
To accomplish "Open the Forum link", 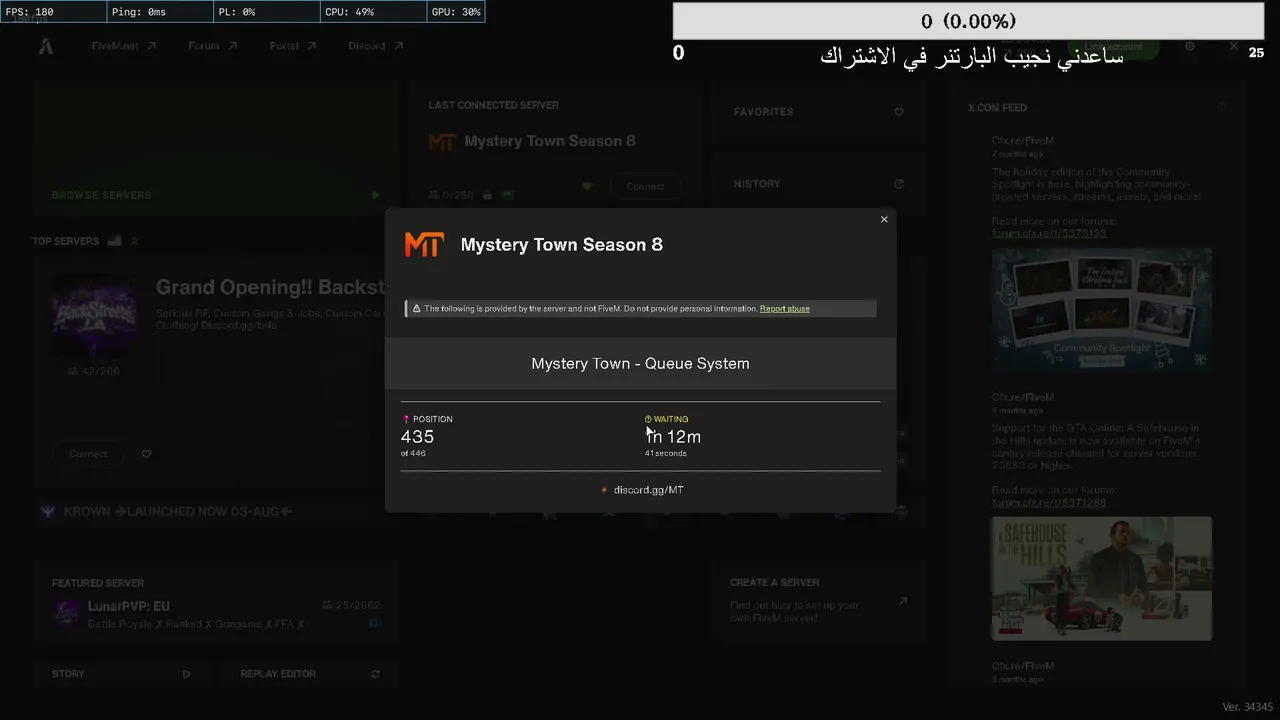I will click(213, 46).
